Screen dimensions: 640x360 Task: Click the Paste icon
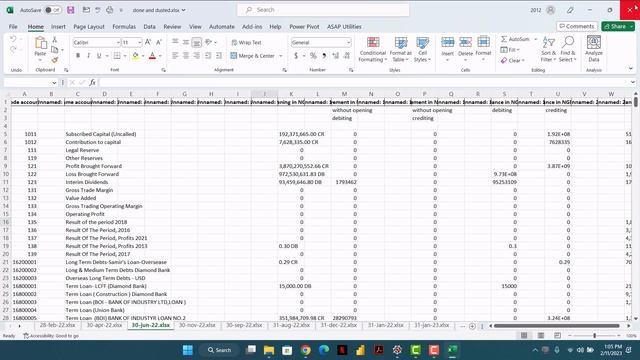(x=40, y=42)
